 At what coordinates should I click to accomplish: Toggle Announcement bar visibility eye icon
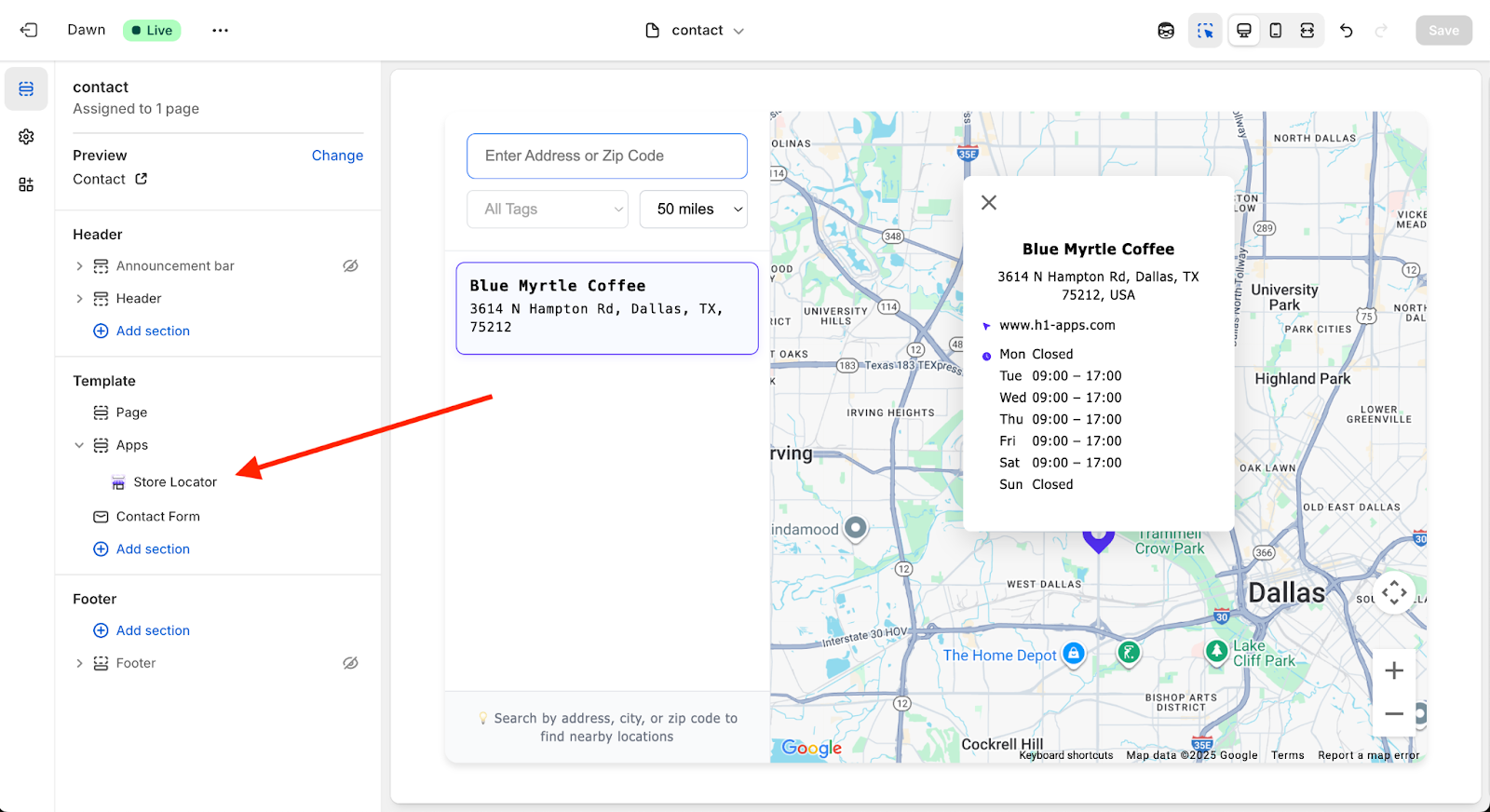pyautogui.click(x=350, y=265)
